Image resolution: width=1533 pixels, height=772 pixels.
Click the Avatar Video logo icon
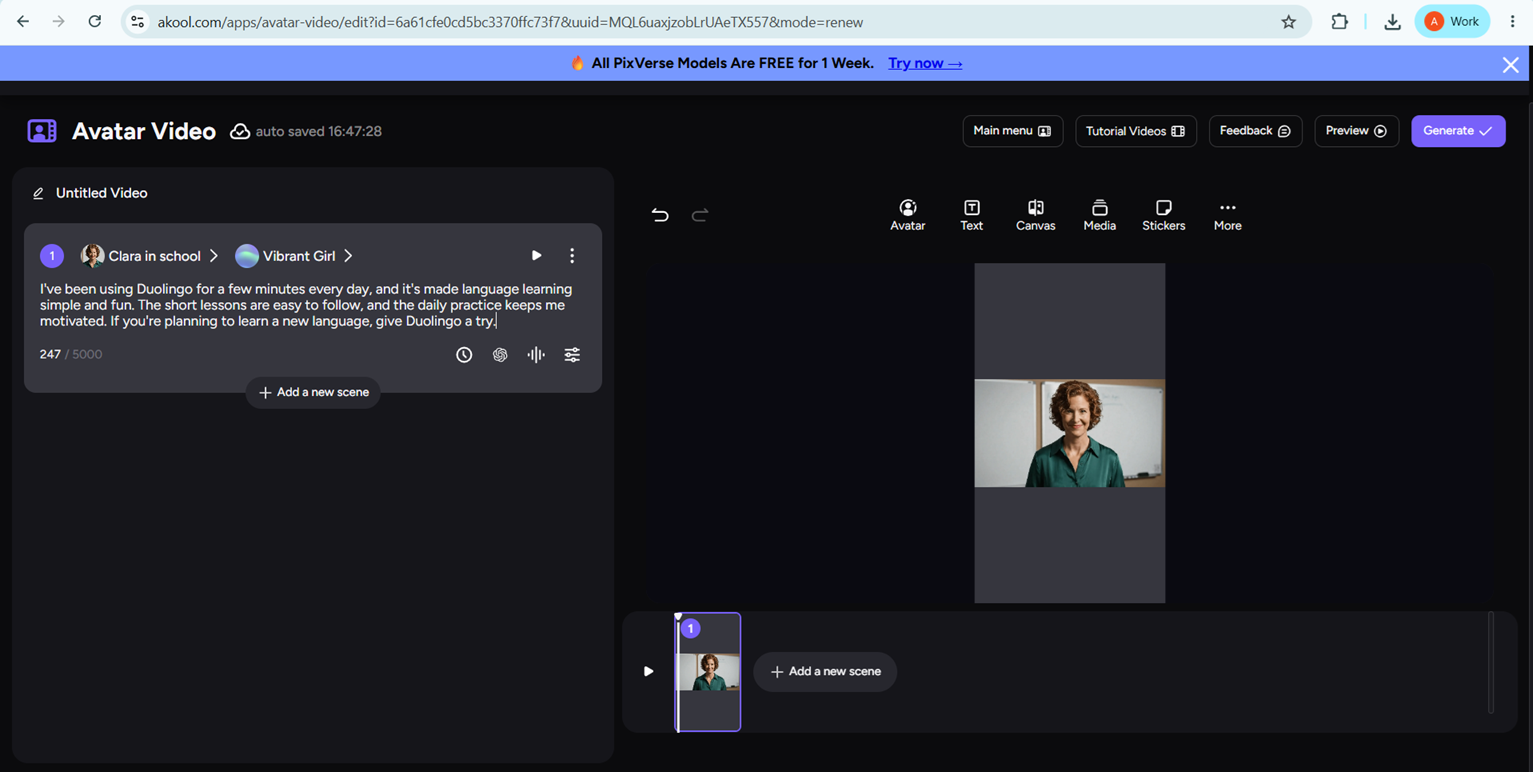[x=42, y=131]
